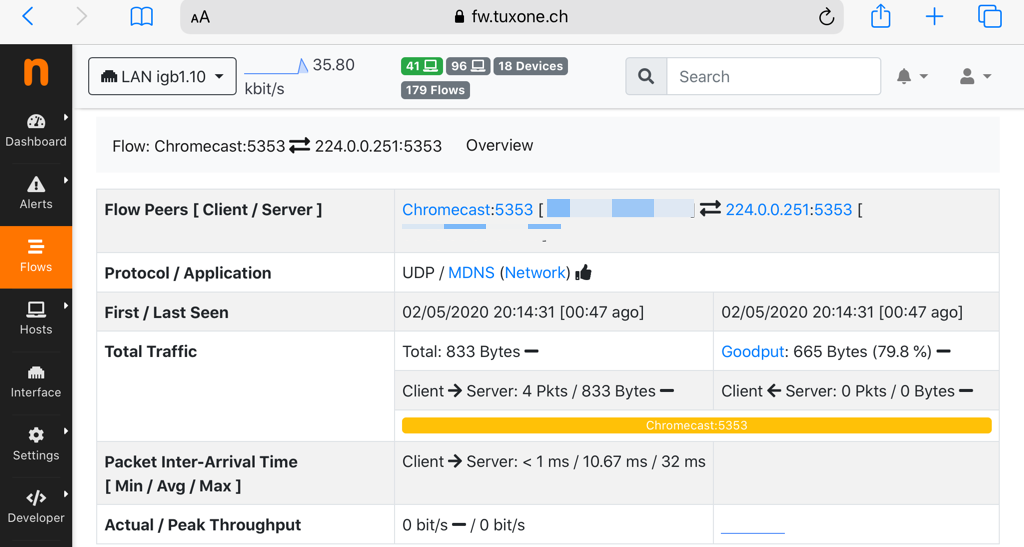
Task: Switch to the Overview tab
Action: (499, 145)
